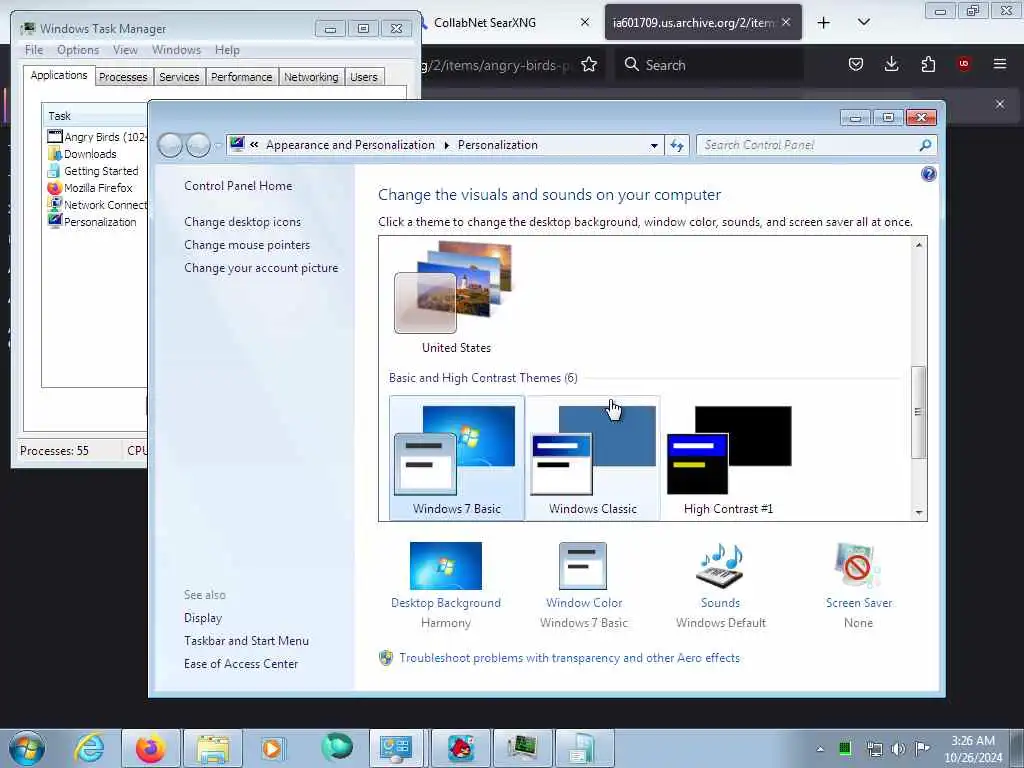This screenshot has height=768, width=1024.
Task: Open Window Color settings
Action: [584, 584]
